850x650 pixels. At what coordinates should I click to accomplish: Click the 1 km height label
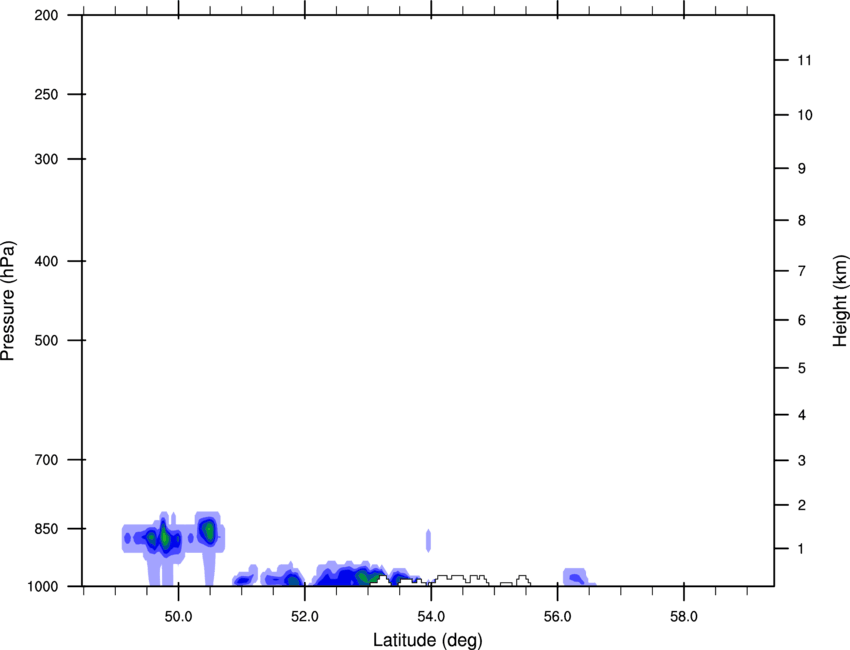[801, 549]
